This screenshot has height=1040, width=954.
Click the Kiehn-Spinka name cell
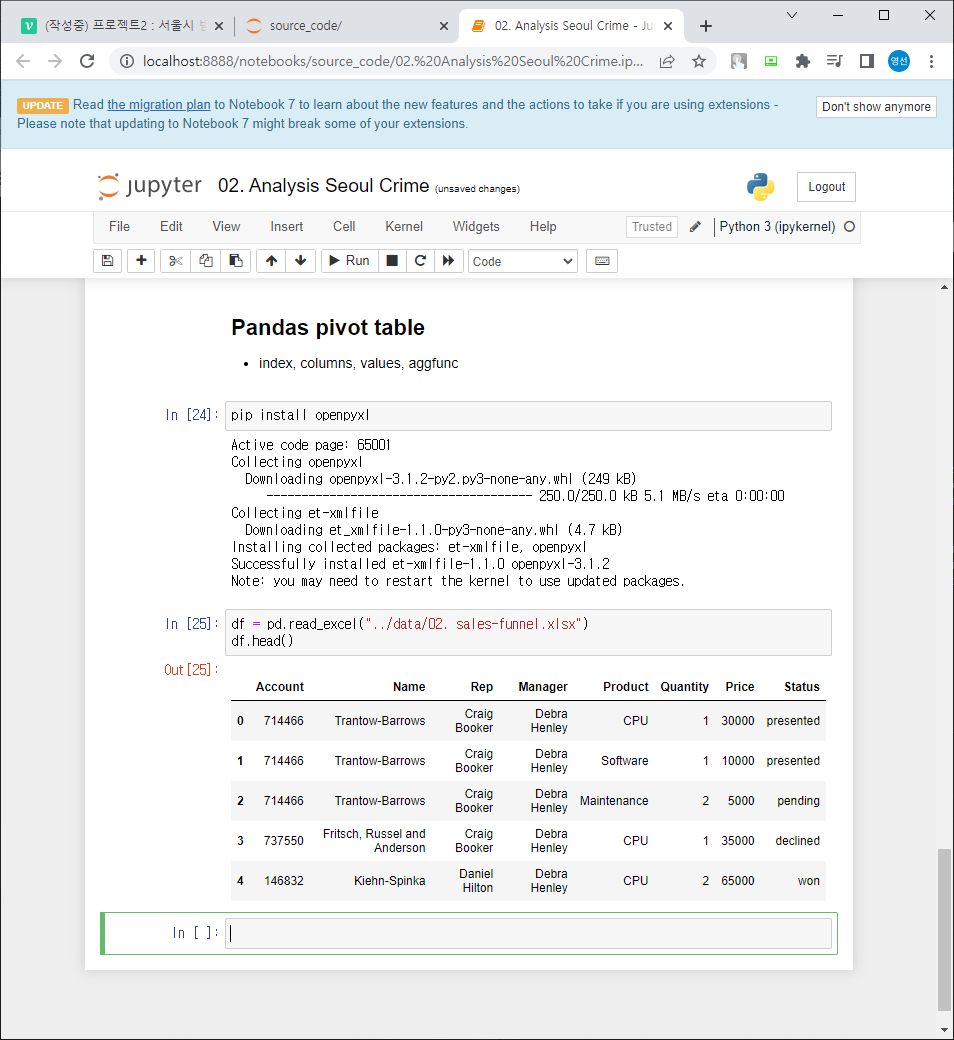(389, 881)
